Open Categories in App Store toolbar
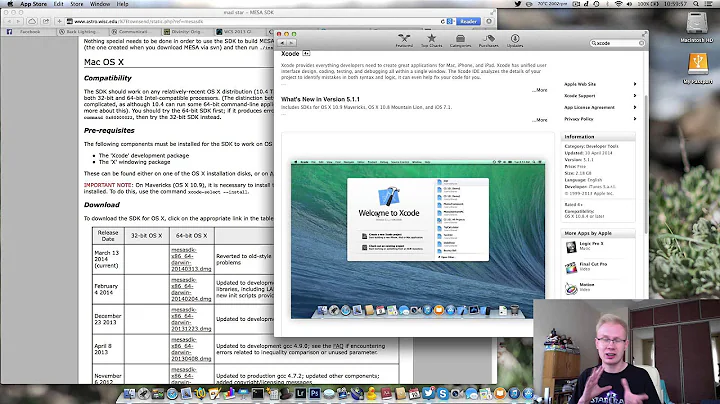This screenshot has width=720, height=404. pos(460,40)
